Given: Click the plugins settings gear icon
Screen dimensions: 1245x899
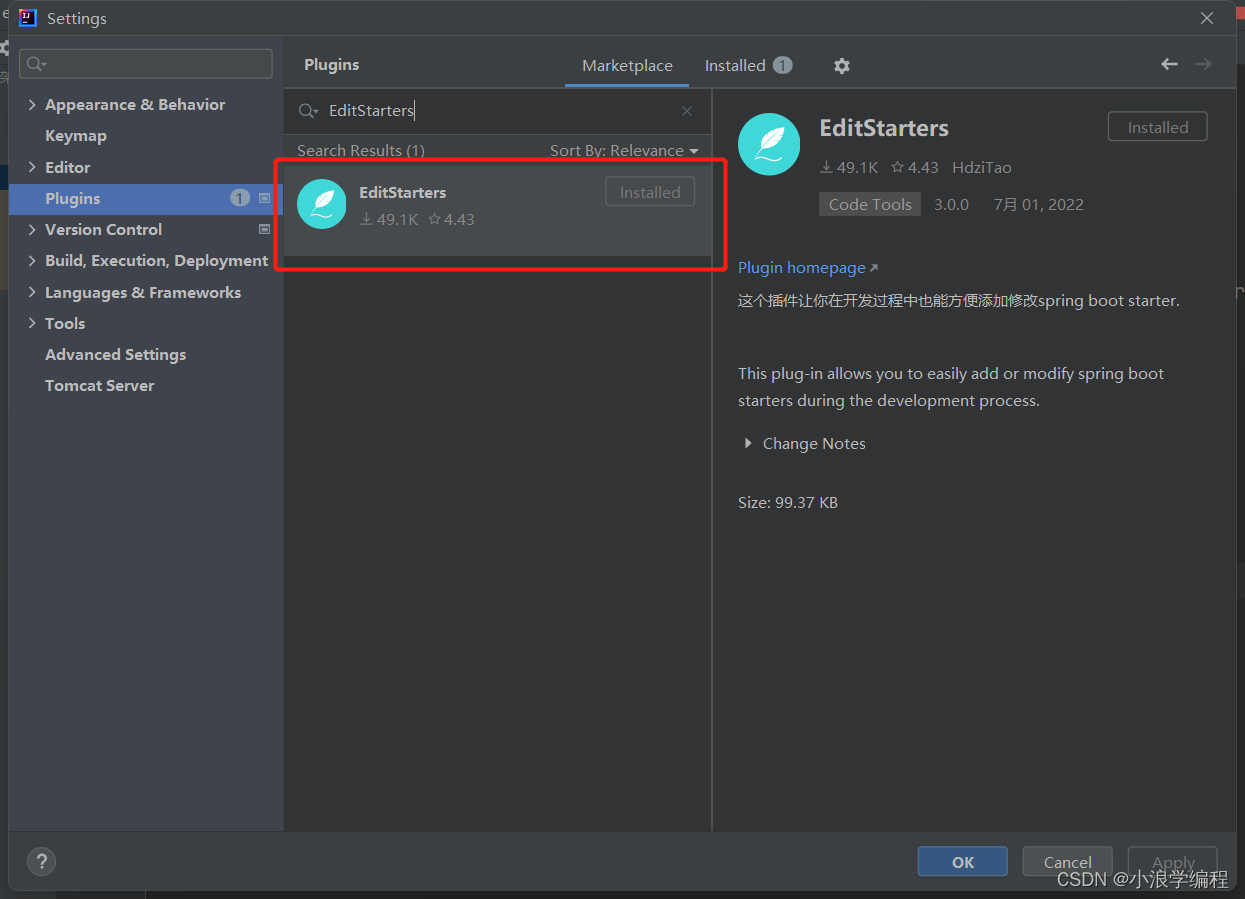Looking at the screenshot, I should coord(842,66).
